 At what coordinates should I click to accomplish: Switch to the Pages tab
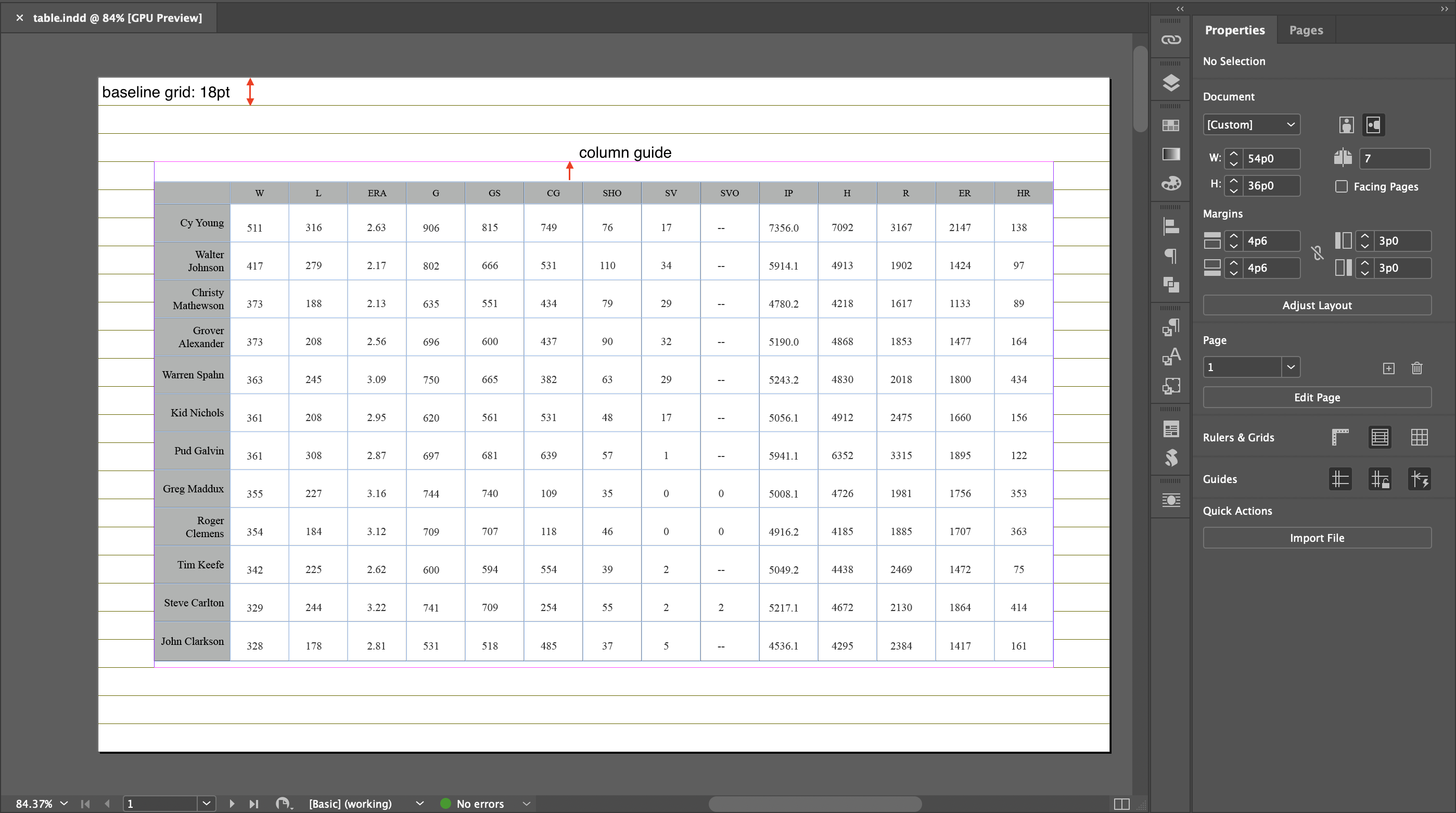click(x=1306, y=30)
